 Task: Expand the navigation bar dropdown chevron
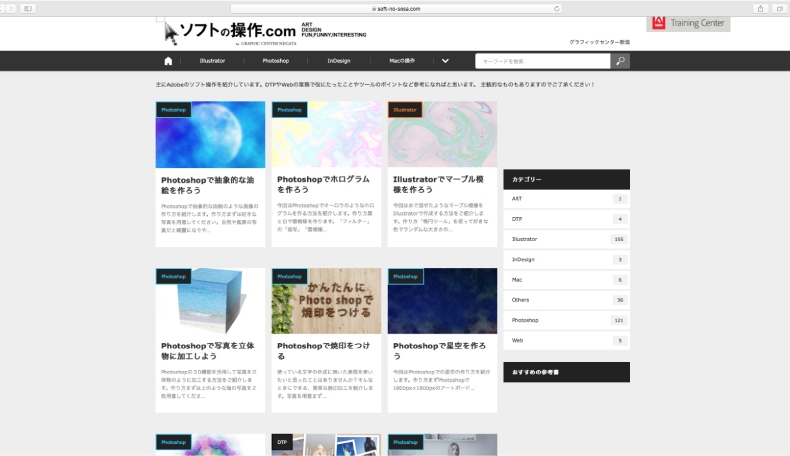tap(445, 61)
